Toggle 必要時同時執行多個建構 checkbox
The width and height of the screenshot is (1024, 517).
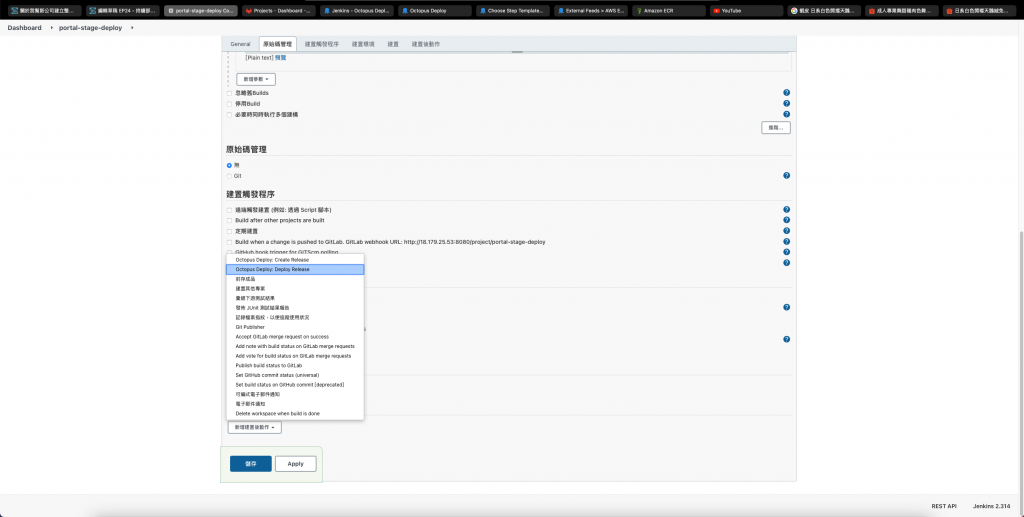229,115
